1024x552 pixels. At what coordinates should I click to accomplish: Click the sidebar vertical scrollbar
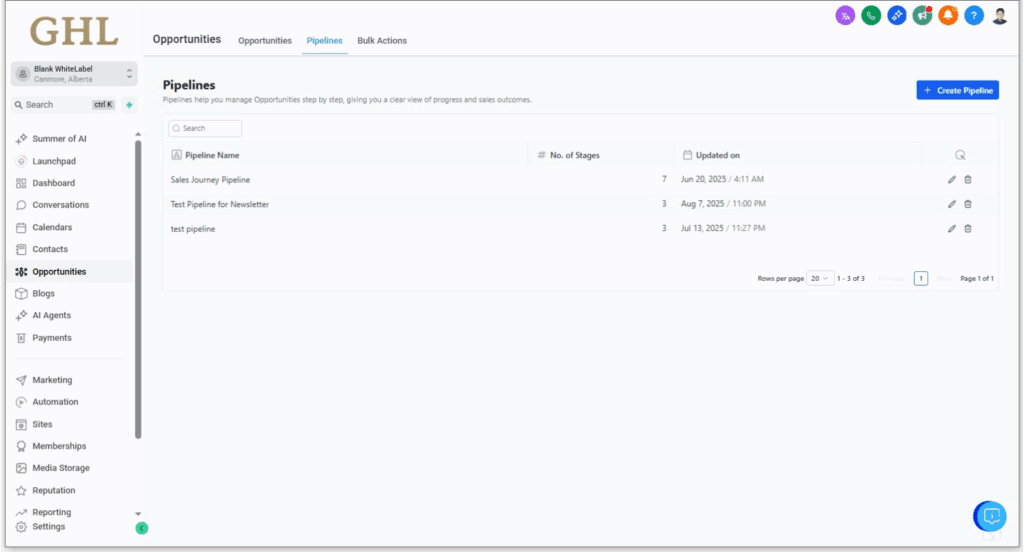[x=138, y=287]
